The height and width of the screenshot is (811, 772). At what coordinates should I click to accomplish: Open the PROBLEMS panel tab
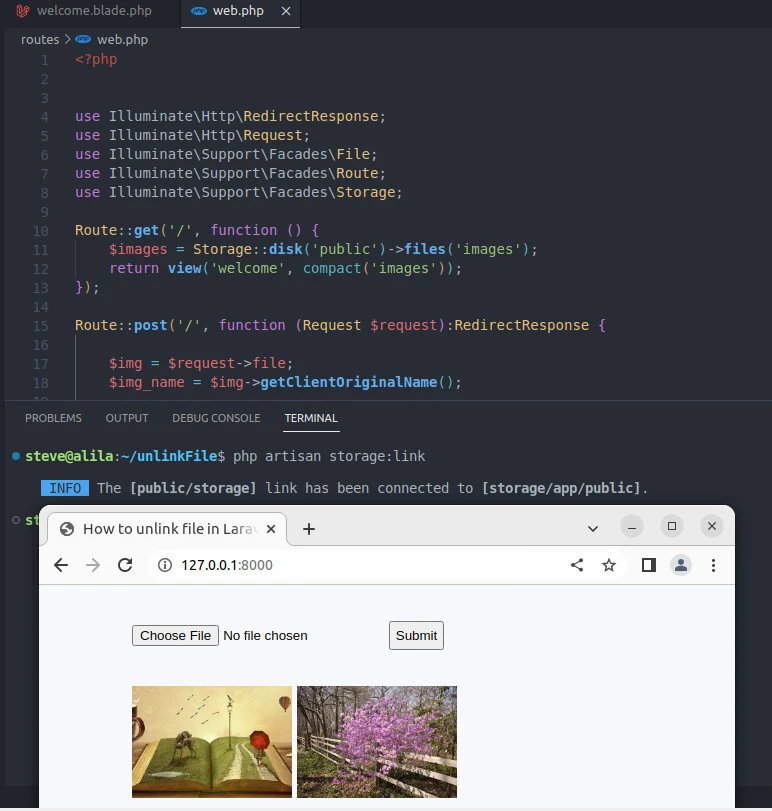53,418
